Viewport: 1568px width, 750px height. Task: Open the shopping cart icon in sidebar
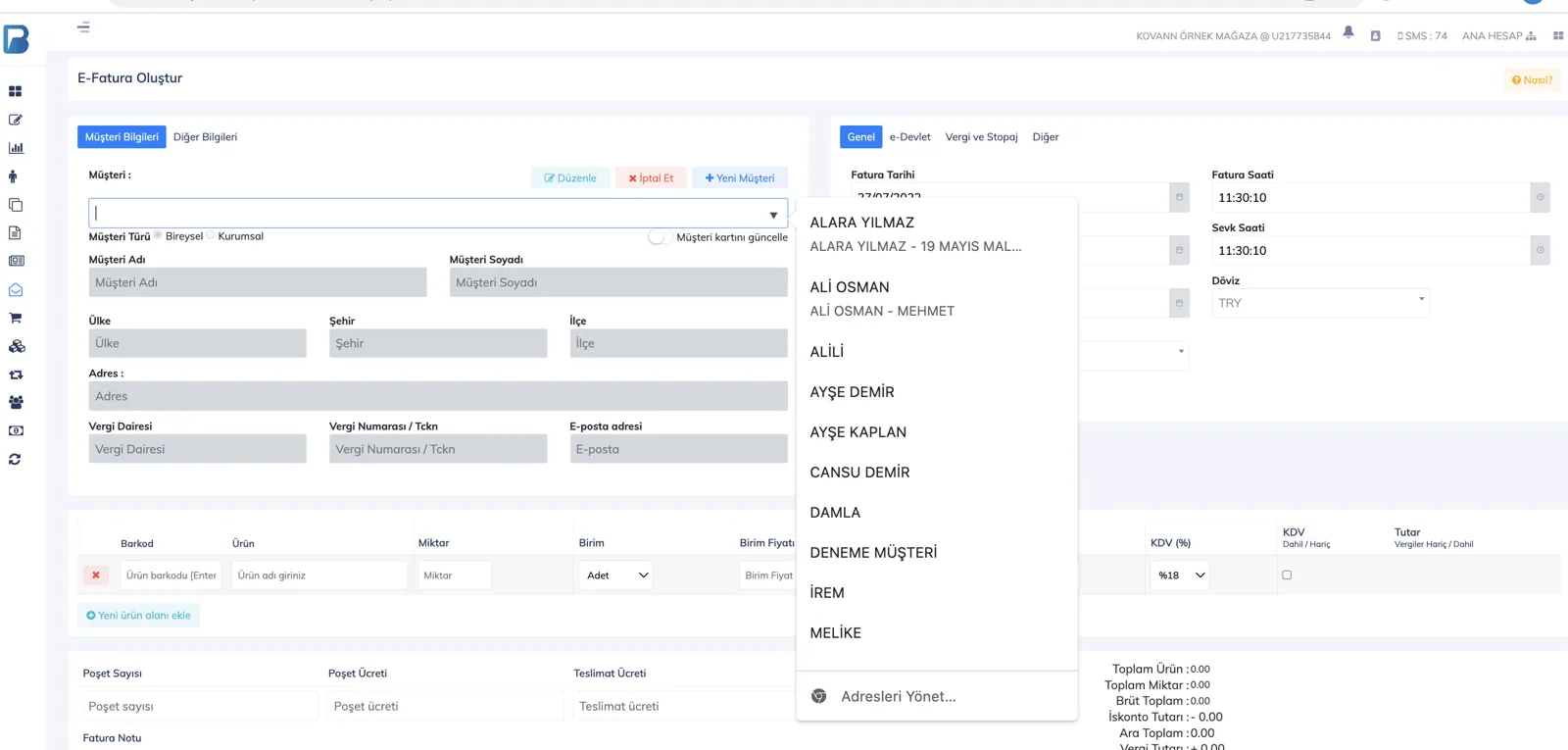click(x=15, y=318)
